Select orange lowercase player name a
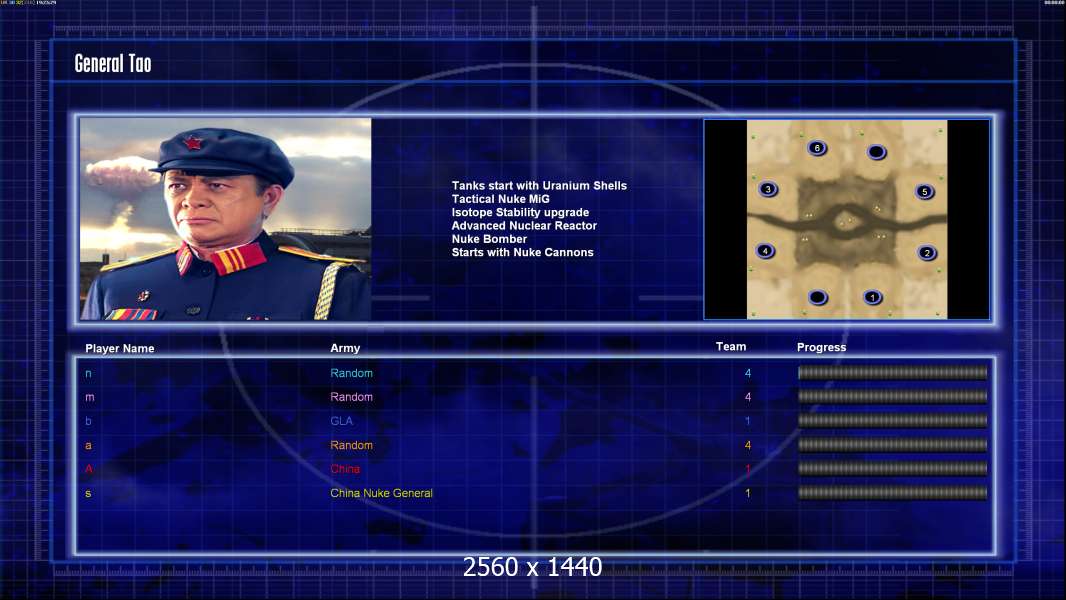1066x600 pixels. point(88,446)
